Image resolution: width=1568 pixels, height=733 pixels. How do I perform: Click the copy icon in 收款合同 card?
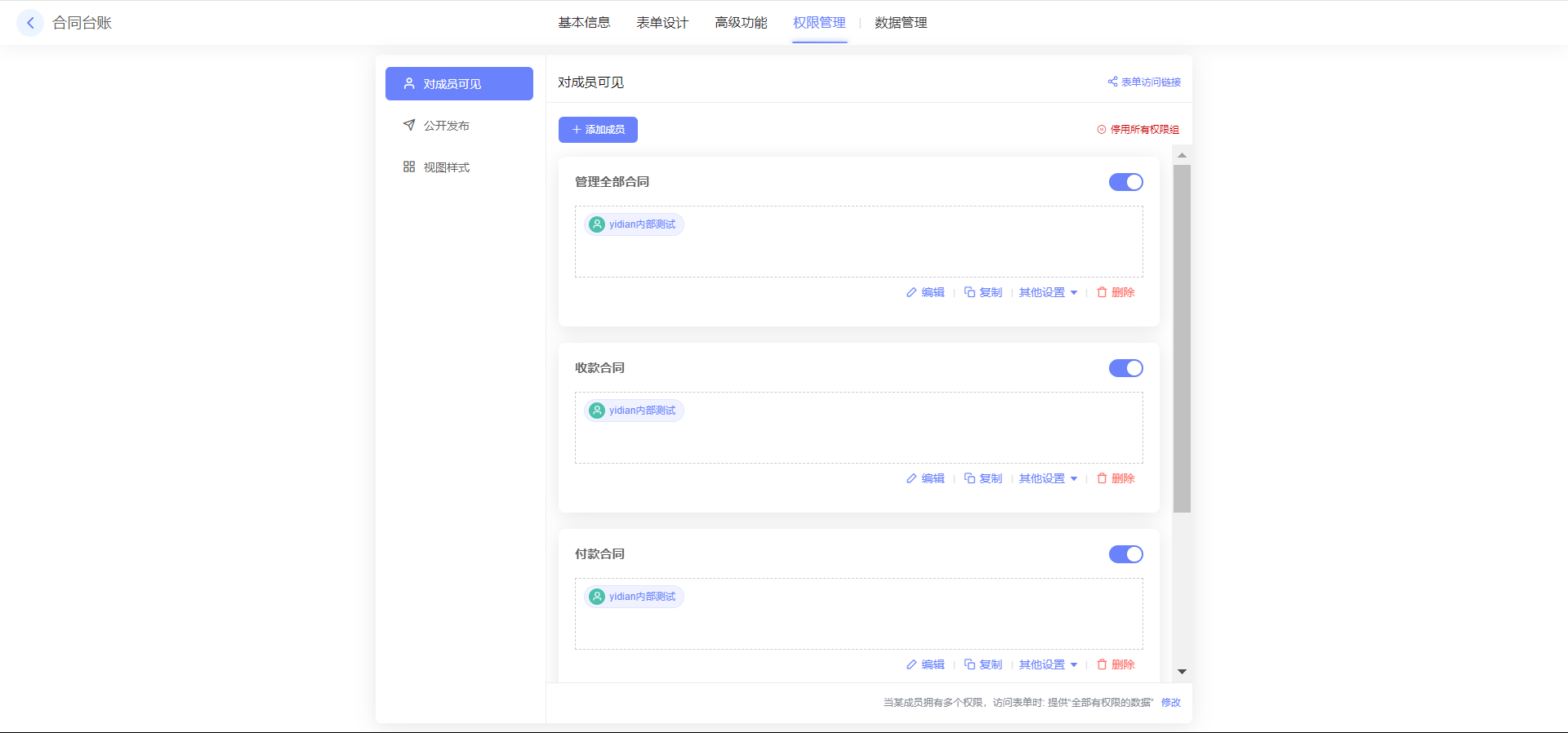pos(969,478)
